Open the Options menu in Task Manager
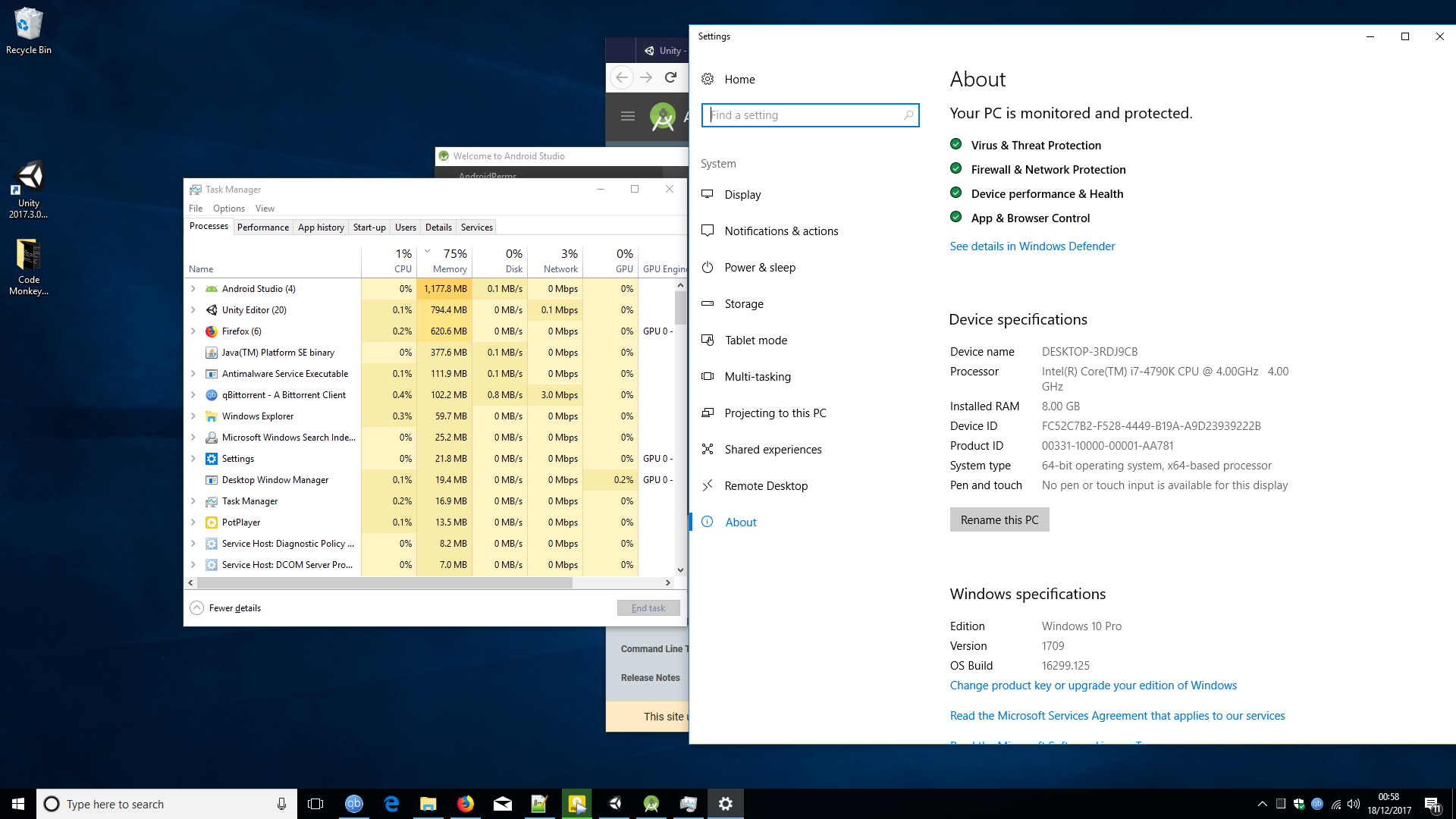The width and height of the screenshot is (1456, 819). (x=228, y=209)
